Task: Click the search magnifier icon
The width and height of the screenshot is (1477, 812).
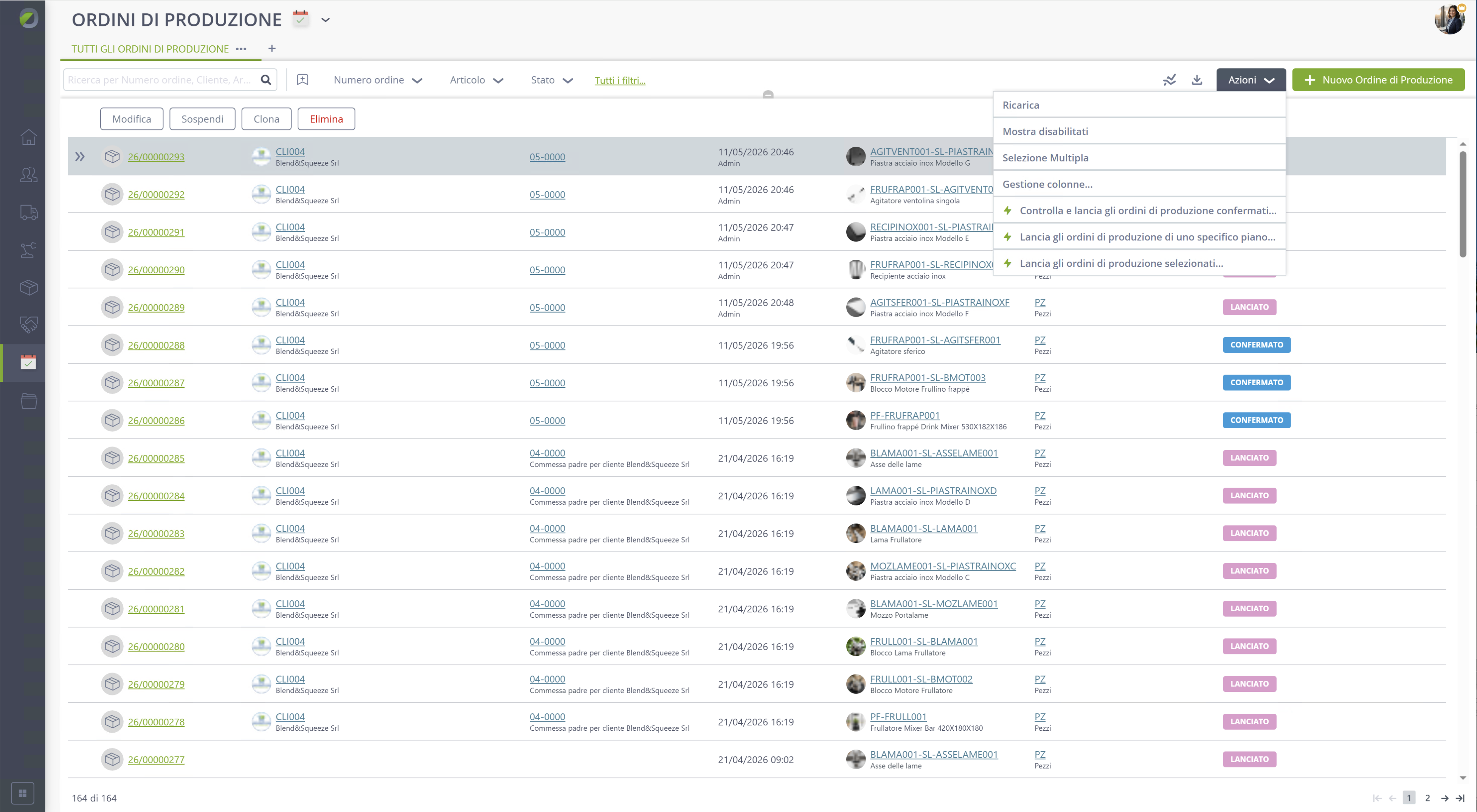Action: (266, 80)
